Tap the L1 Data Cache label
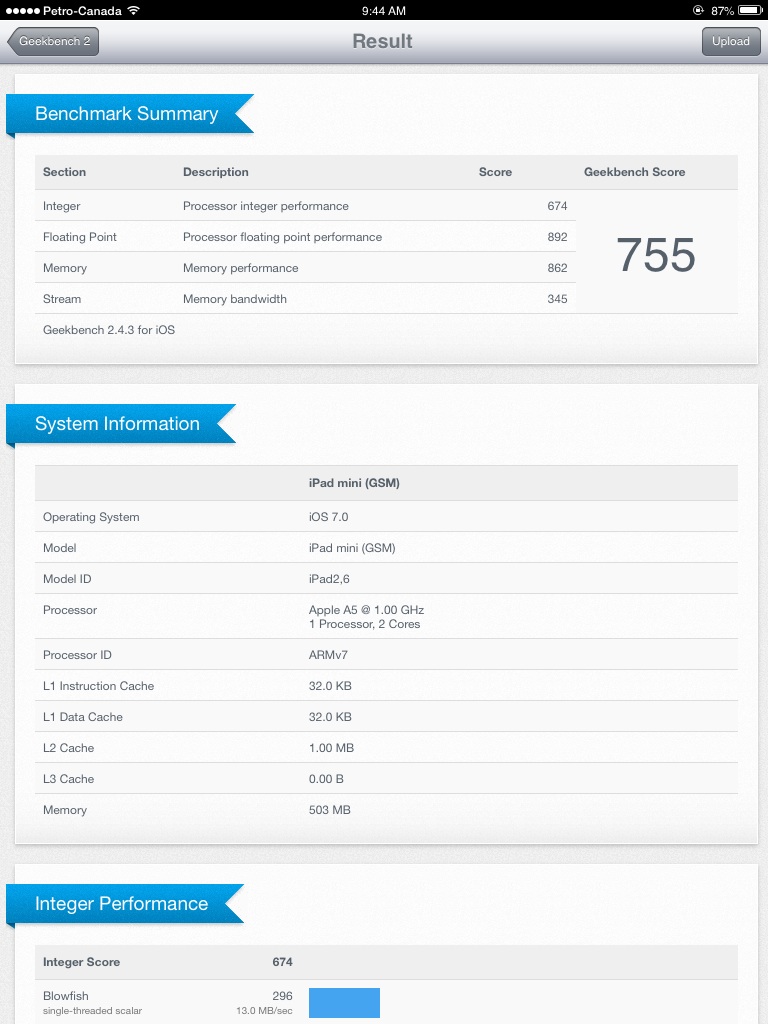This screenshot has height=1024, width=768. (83, 717)
